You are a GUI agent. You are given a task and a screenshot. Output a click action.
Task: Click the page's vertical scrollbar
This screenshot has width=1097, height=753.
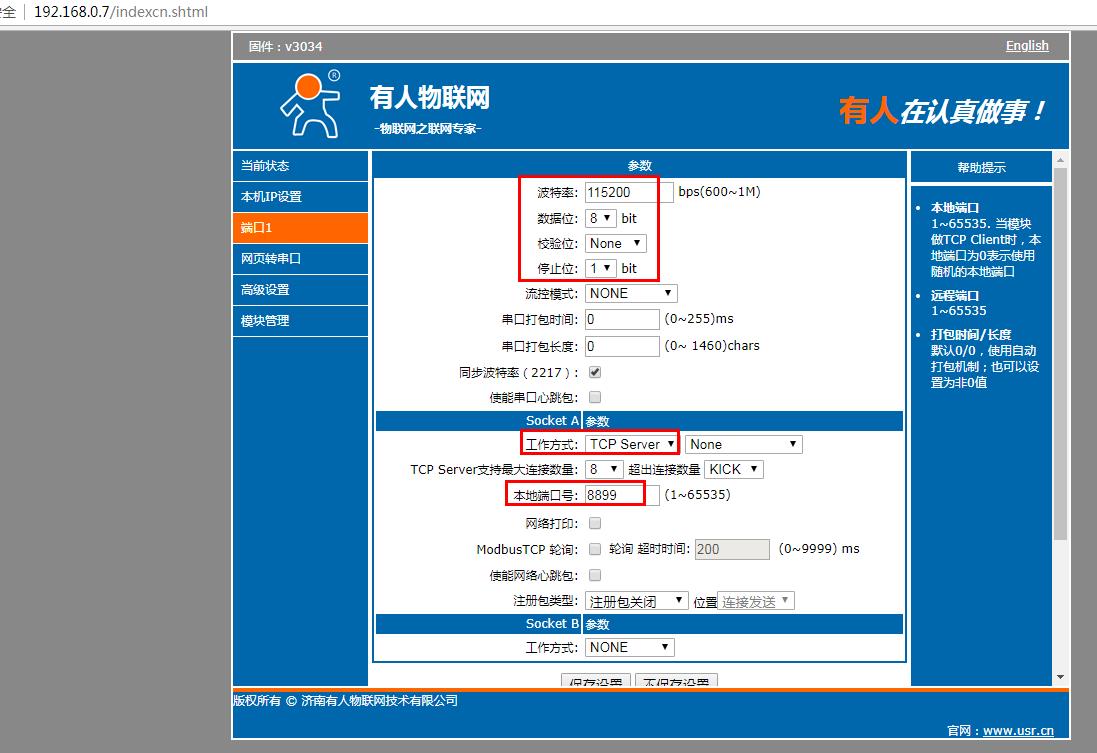1061,350
